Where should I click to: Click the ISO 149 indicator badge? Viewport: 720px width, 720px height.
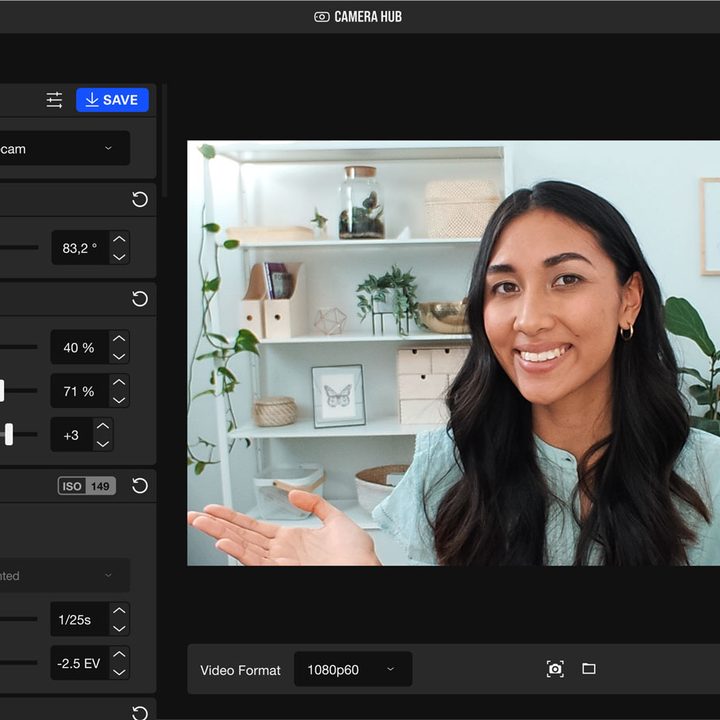click(x=87, y=486)
